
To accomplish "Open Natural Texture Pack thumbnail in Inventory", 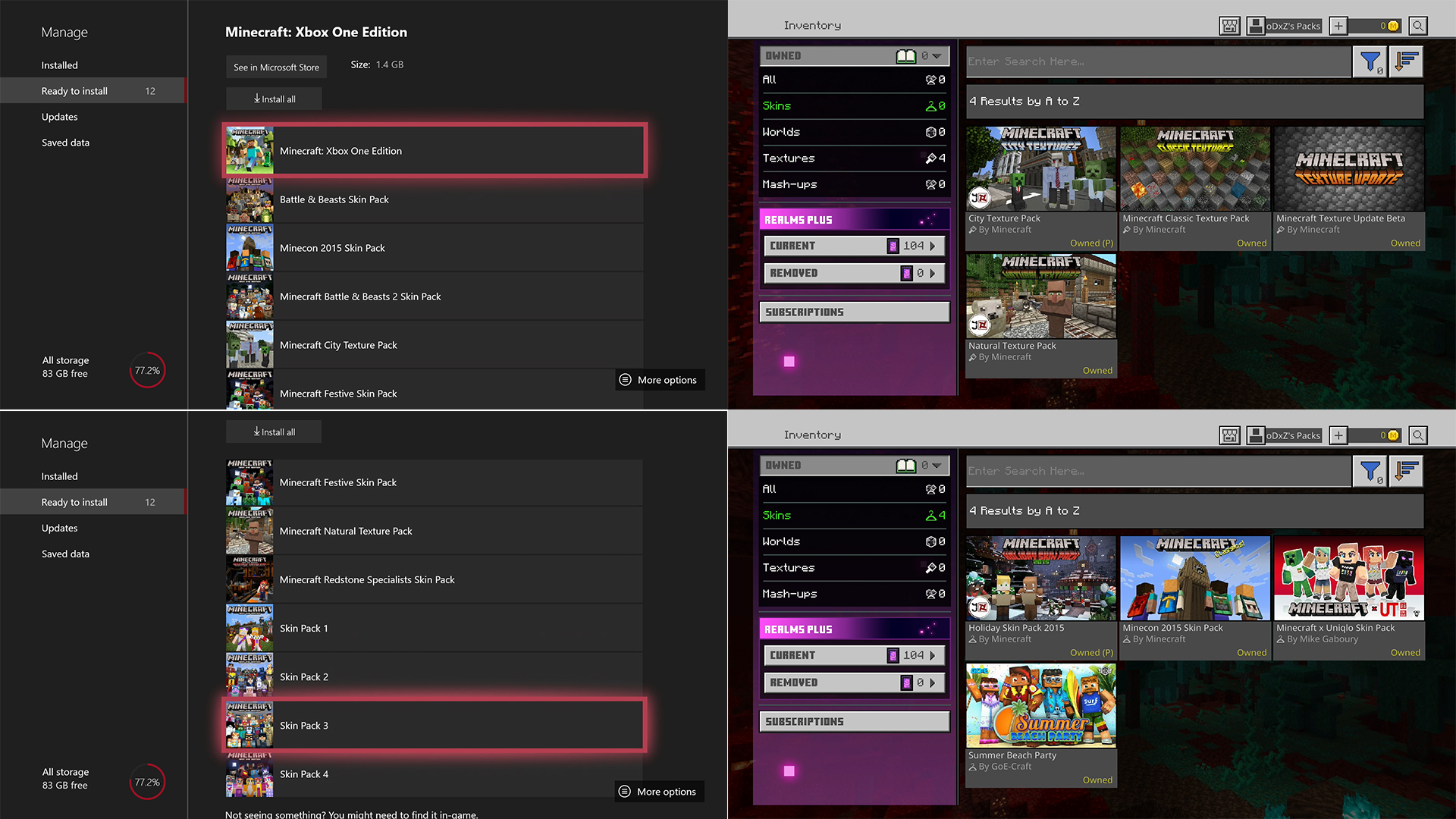I will [1041, 297].
